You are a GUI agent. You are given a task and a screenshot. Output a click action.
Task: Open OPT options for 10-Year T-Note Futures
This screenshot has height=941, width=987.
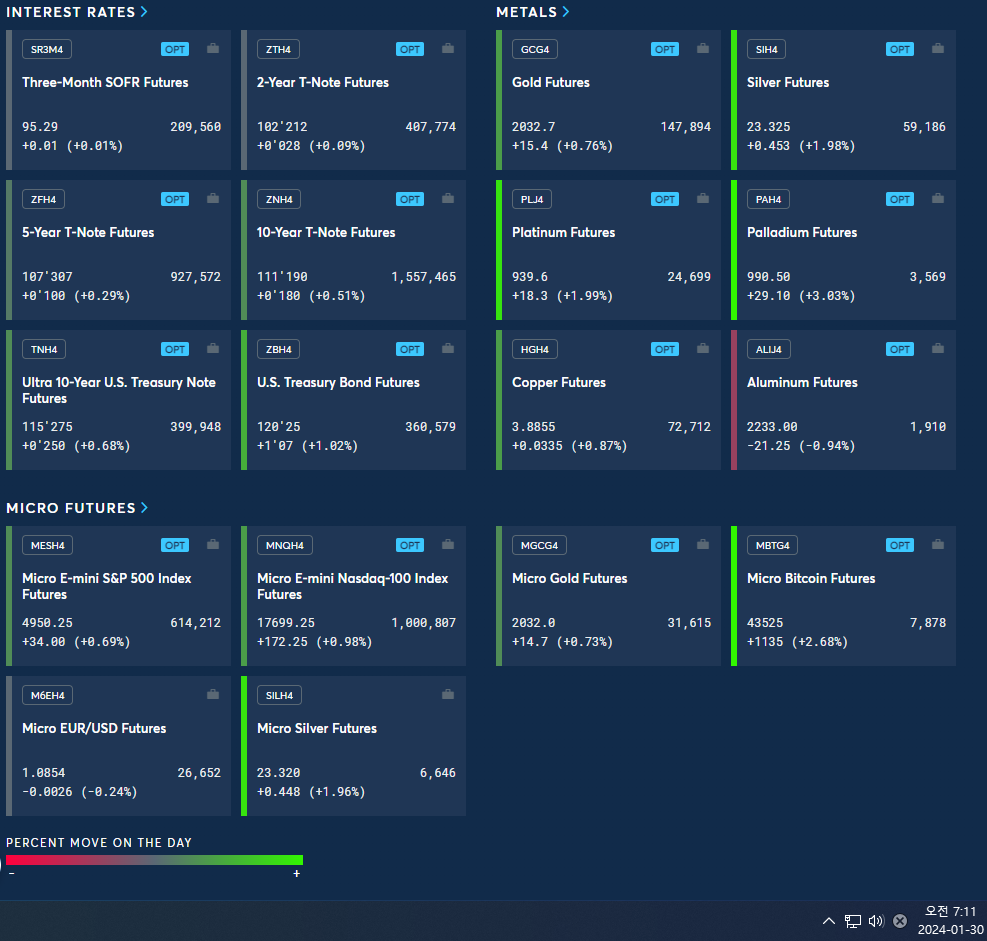410,199
